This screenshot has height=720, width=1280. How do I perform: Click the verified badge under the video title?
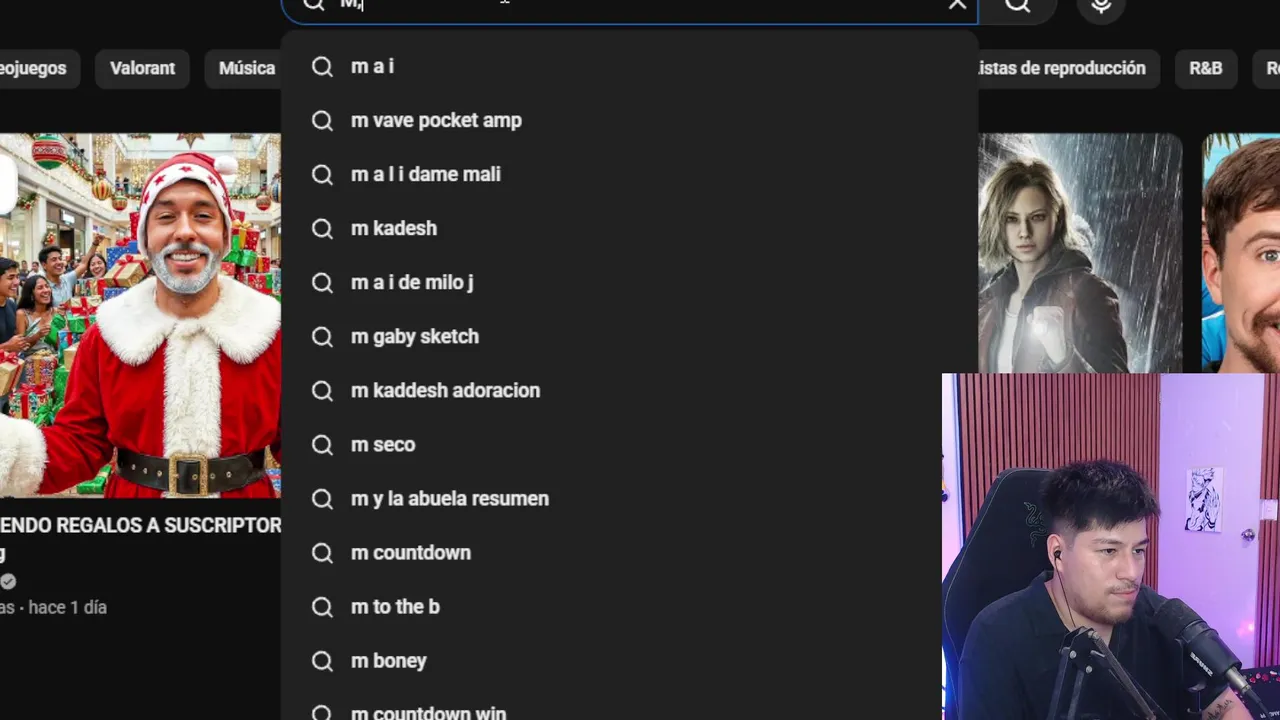pyautogui.click(x=8, y=581)
